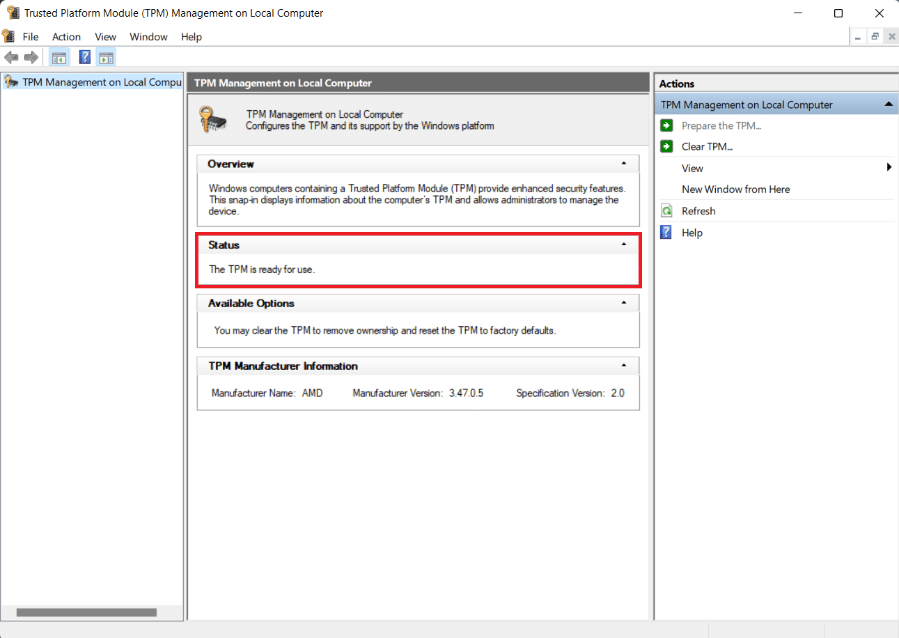Screen dimensions: 899x638
Task: Click New Window from Here
Action: pos(735,189)
